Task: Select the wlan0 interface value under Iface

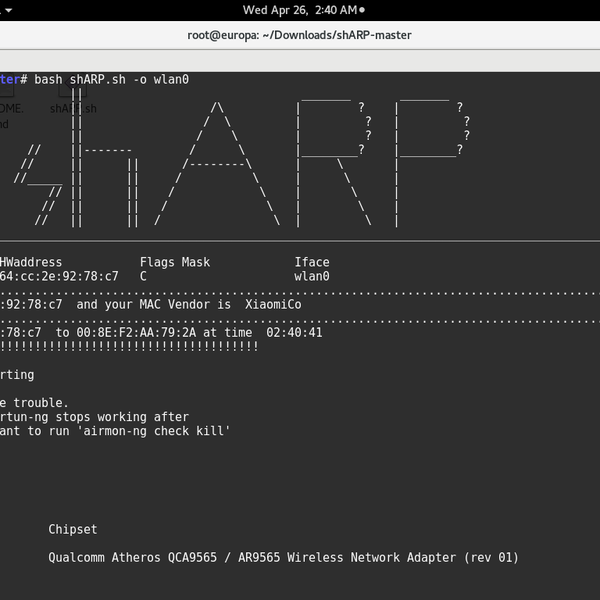Action: click(312, 276)
